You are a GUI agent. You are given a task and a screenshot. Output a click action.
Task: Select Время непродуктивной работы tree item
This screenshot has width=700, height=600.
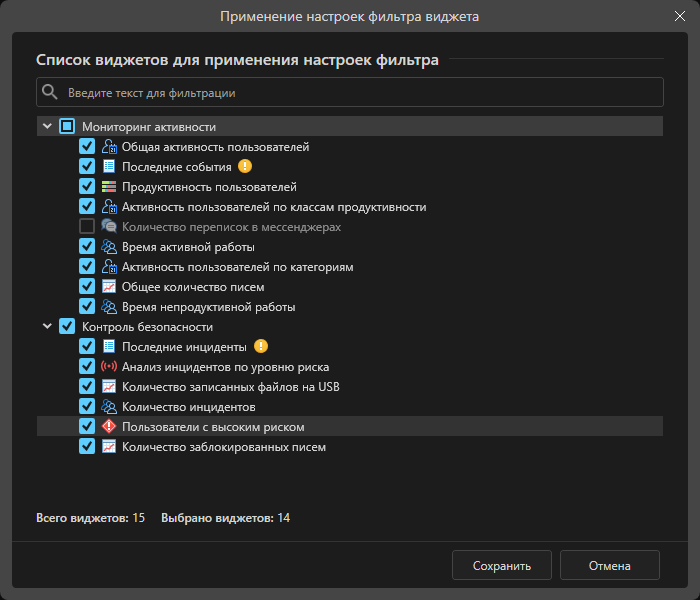pyautogui.click(x=208, y=307)
